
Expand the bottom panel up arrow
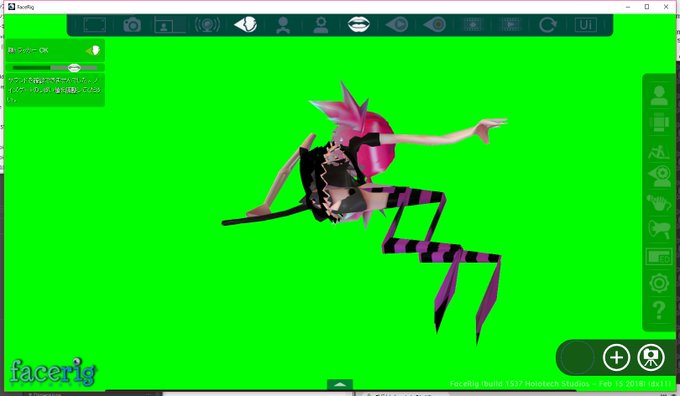(x=340, y=384)
